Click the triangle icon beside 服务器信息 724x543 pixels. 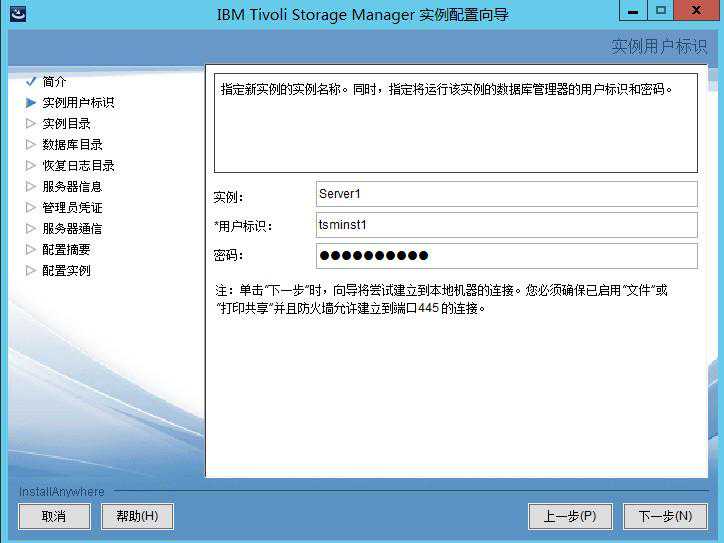click(30, 186)
